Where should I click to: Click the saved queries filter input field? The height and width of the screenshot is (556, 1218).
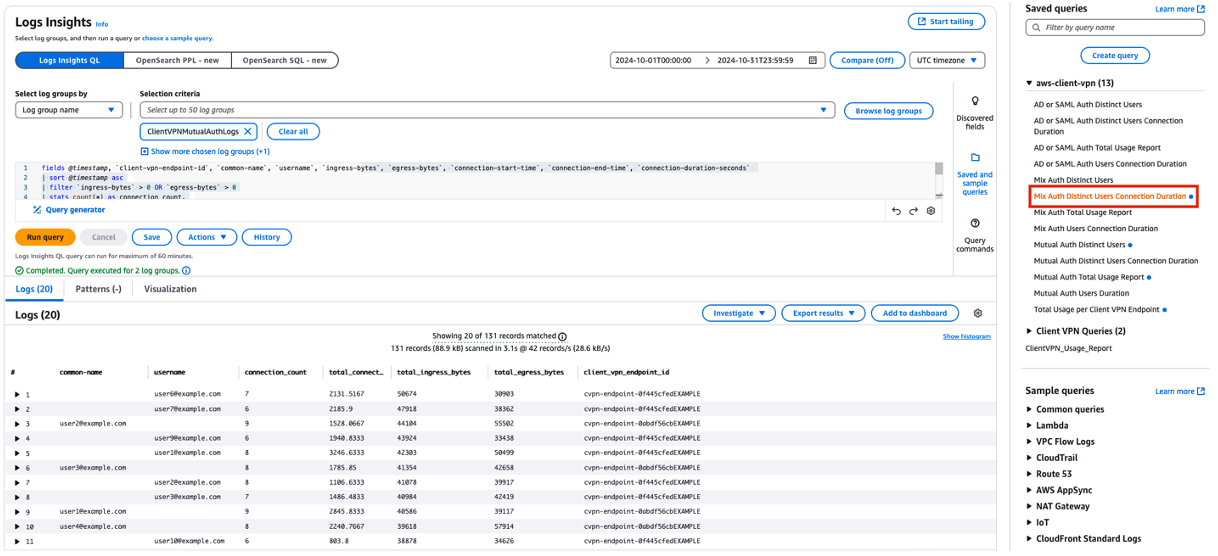coord(1120,27)
